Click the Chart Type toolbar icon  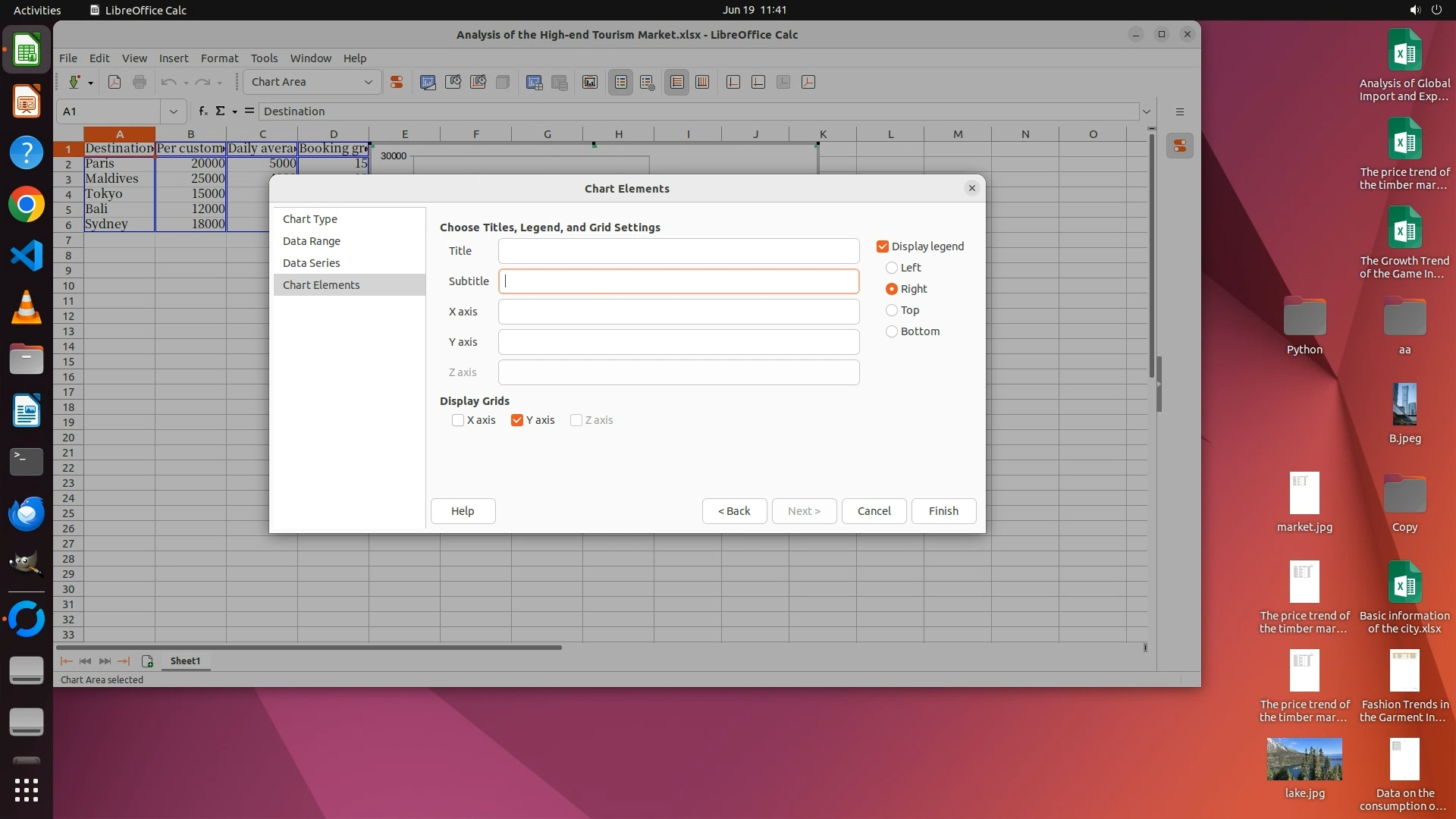(x=428, y=82)
